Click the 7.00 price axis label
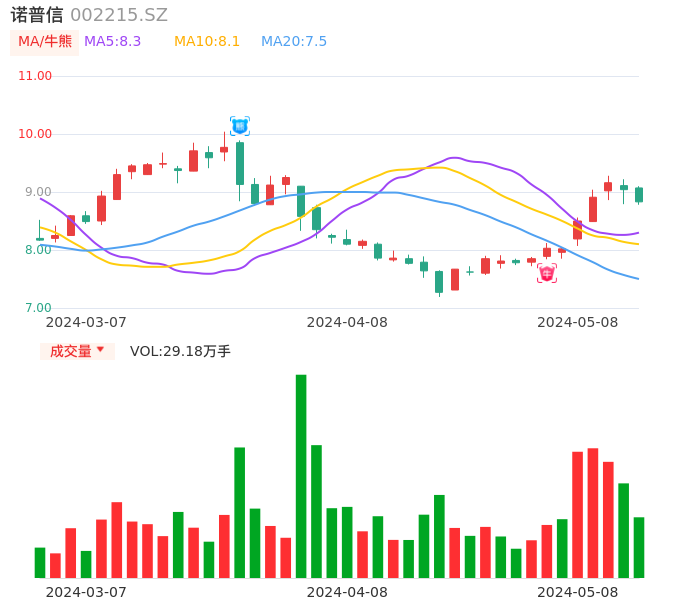 [x=37, y=308]
